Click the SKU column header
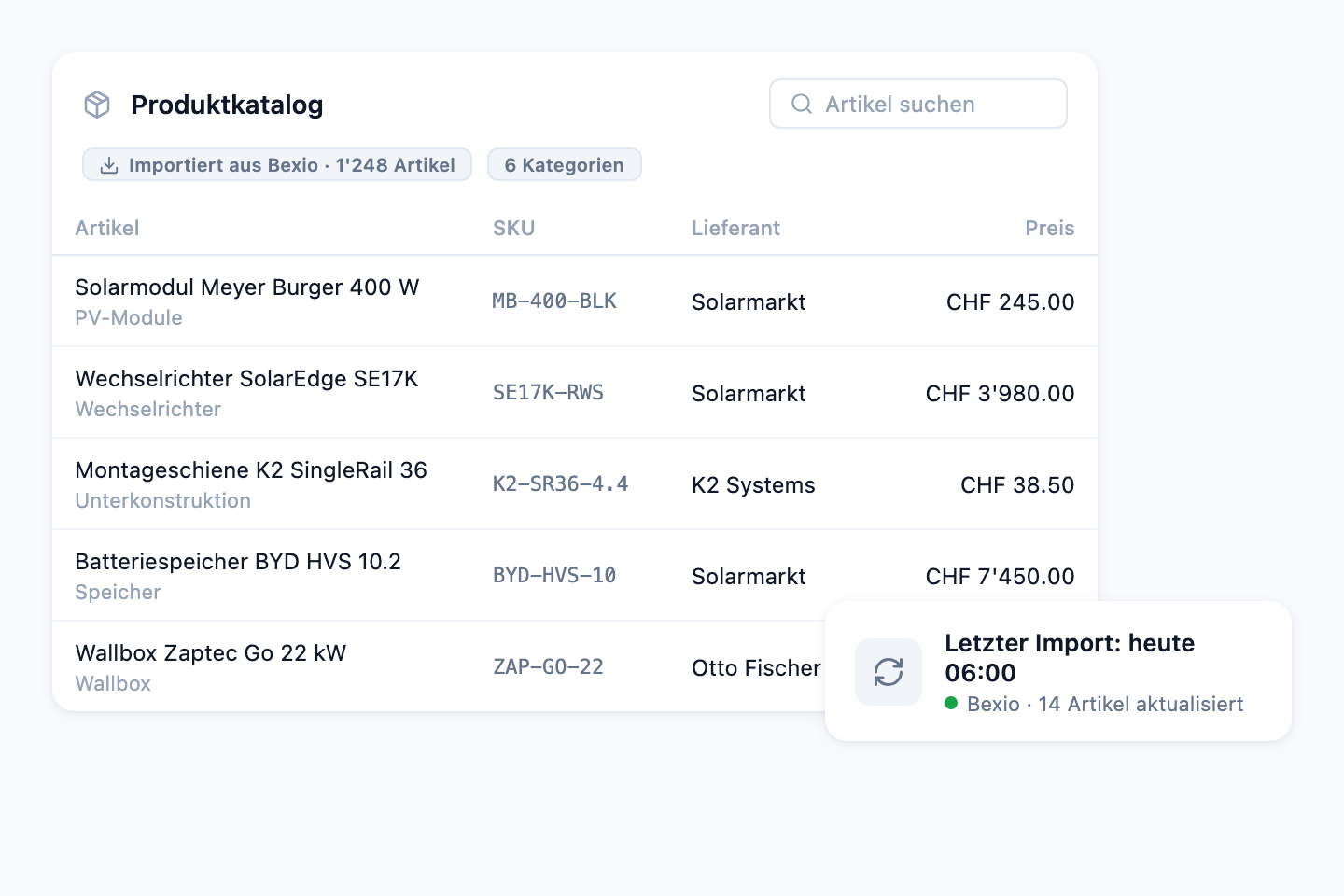1344x896 pixels. coord(514,228)
